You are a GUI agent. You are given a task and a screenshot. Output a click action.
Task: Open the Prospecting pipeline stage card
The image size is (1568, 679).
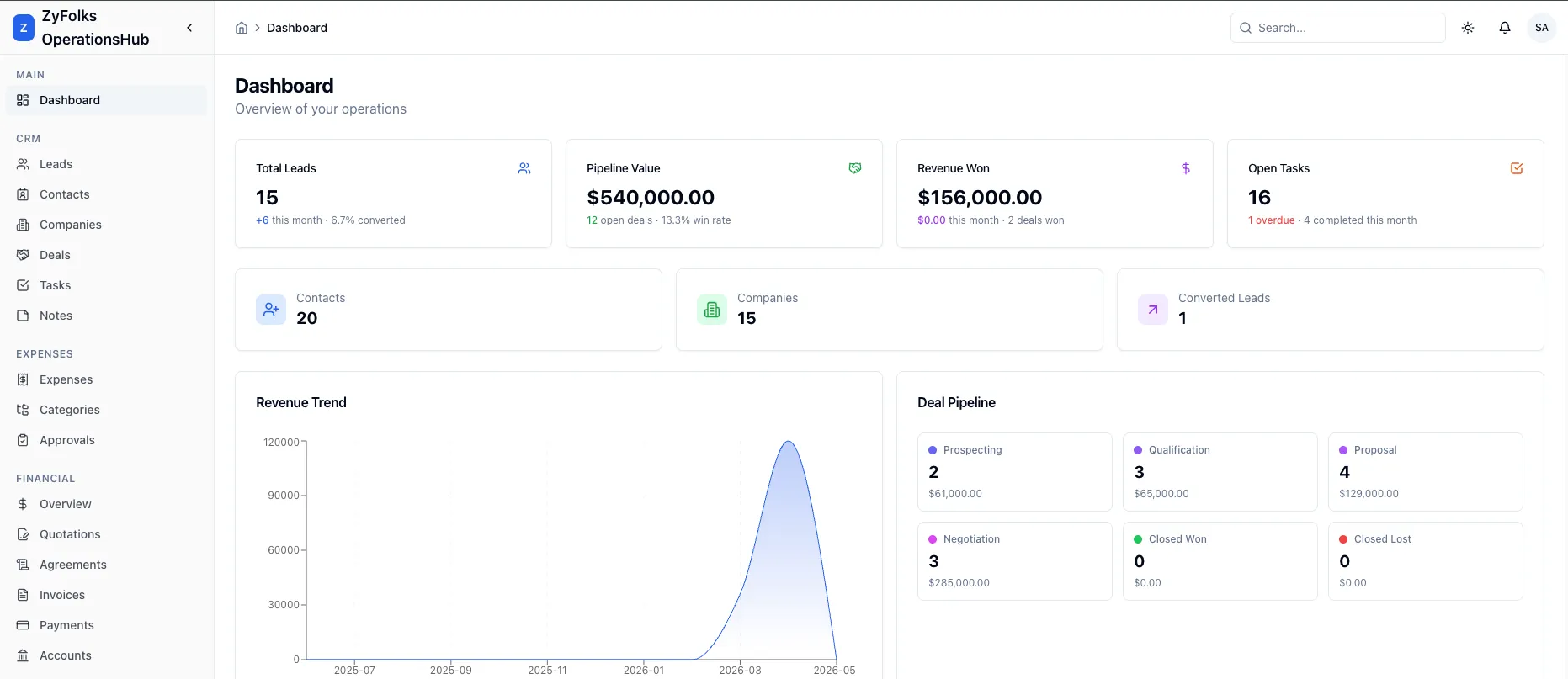[1015, 472]
